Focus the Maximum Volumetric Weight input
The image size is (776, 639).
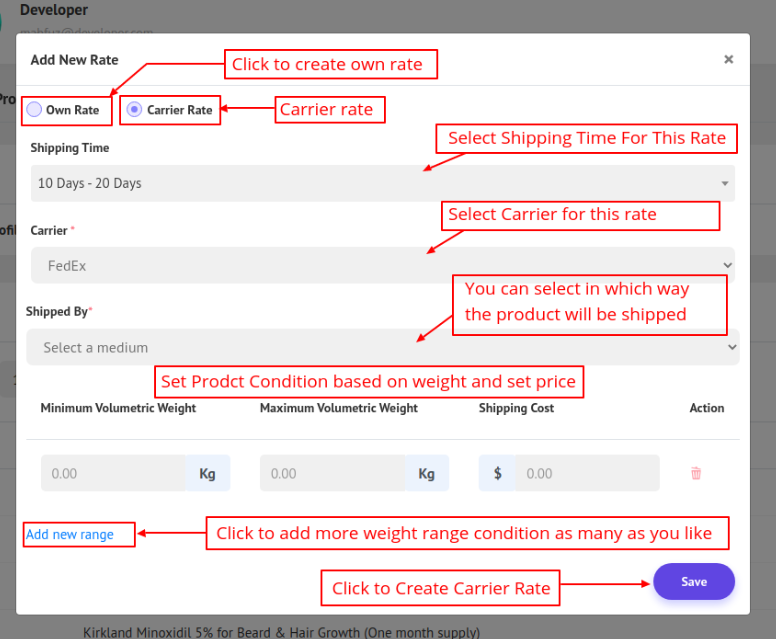point(333,473)
